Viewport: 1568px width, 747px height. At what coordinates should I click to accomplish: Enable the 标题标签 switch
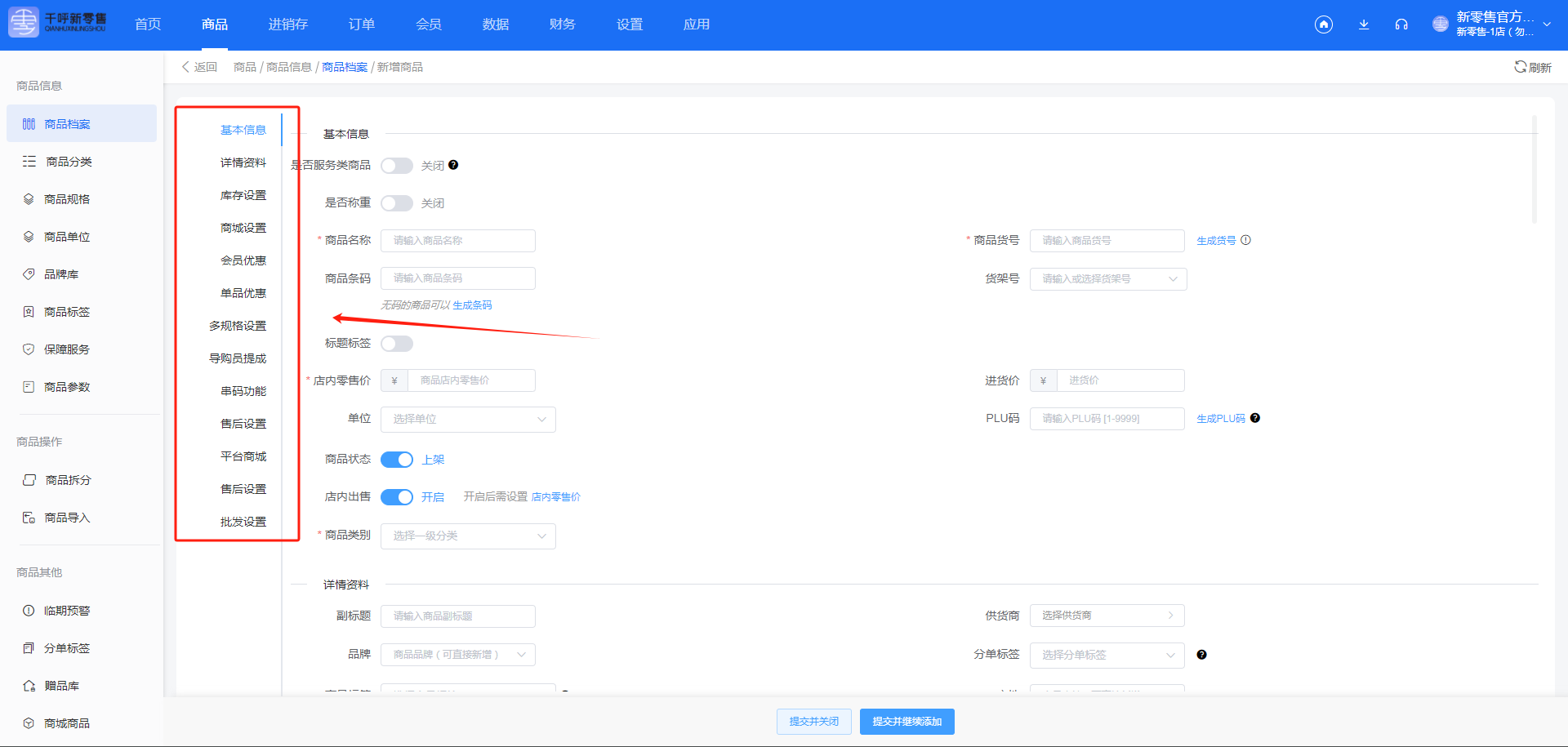click(397, 344)
